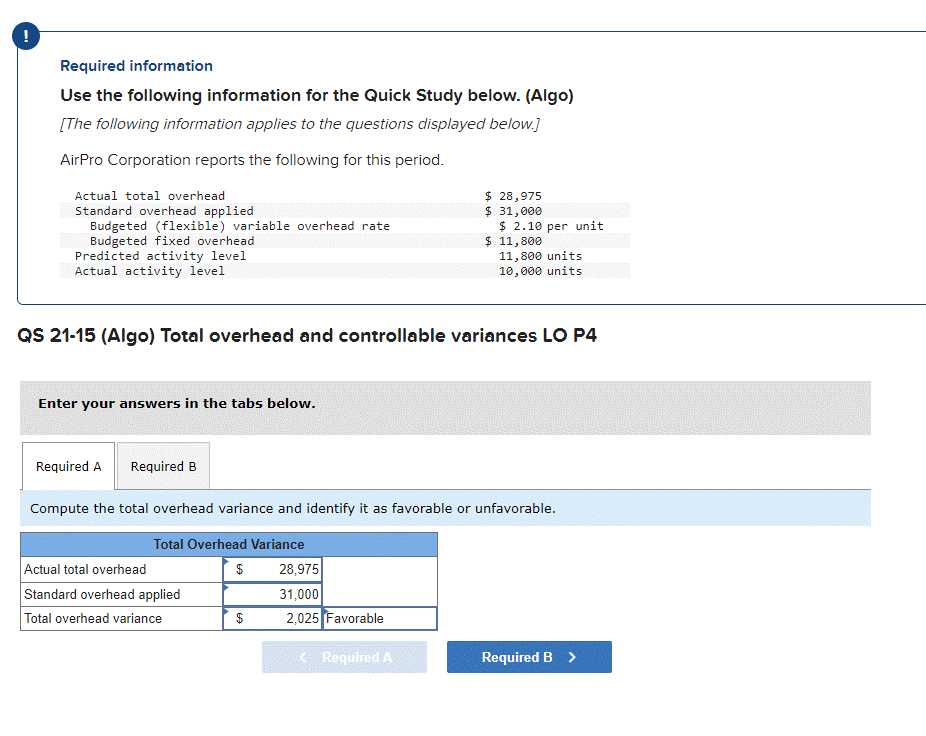This screenshot has width=926, height=736.
Task: Switch to the Required B tab
Action: tap(162, 466)
